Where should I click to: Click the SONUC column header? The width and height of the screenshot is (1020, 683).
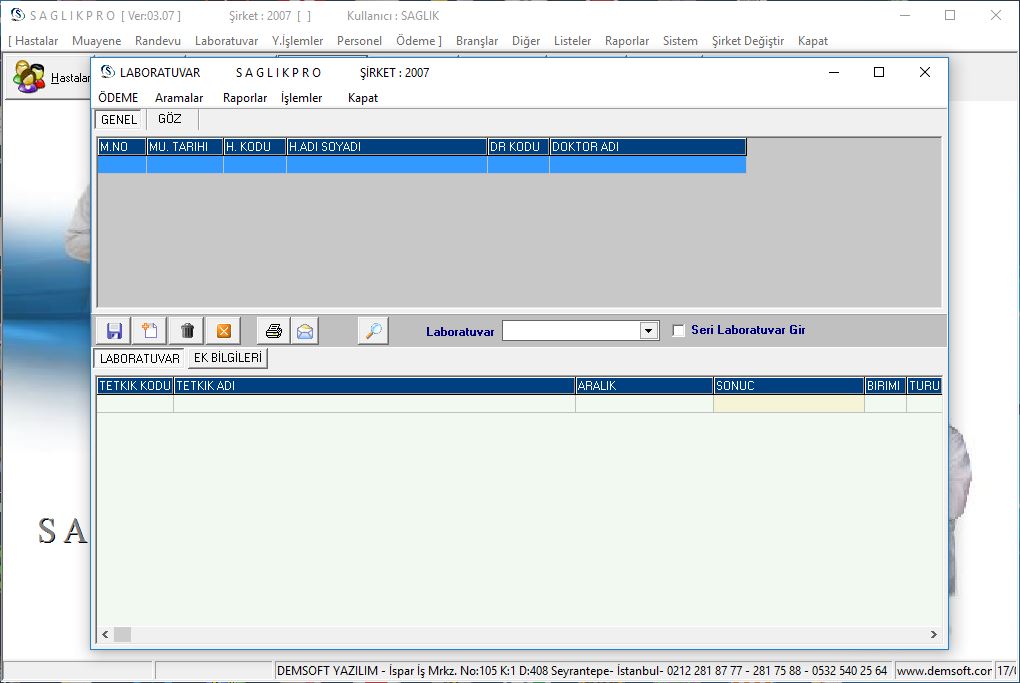tap(788, 386)
